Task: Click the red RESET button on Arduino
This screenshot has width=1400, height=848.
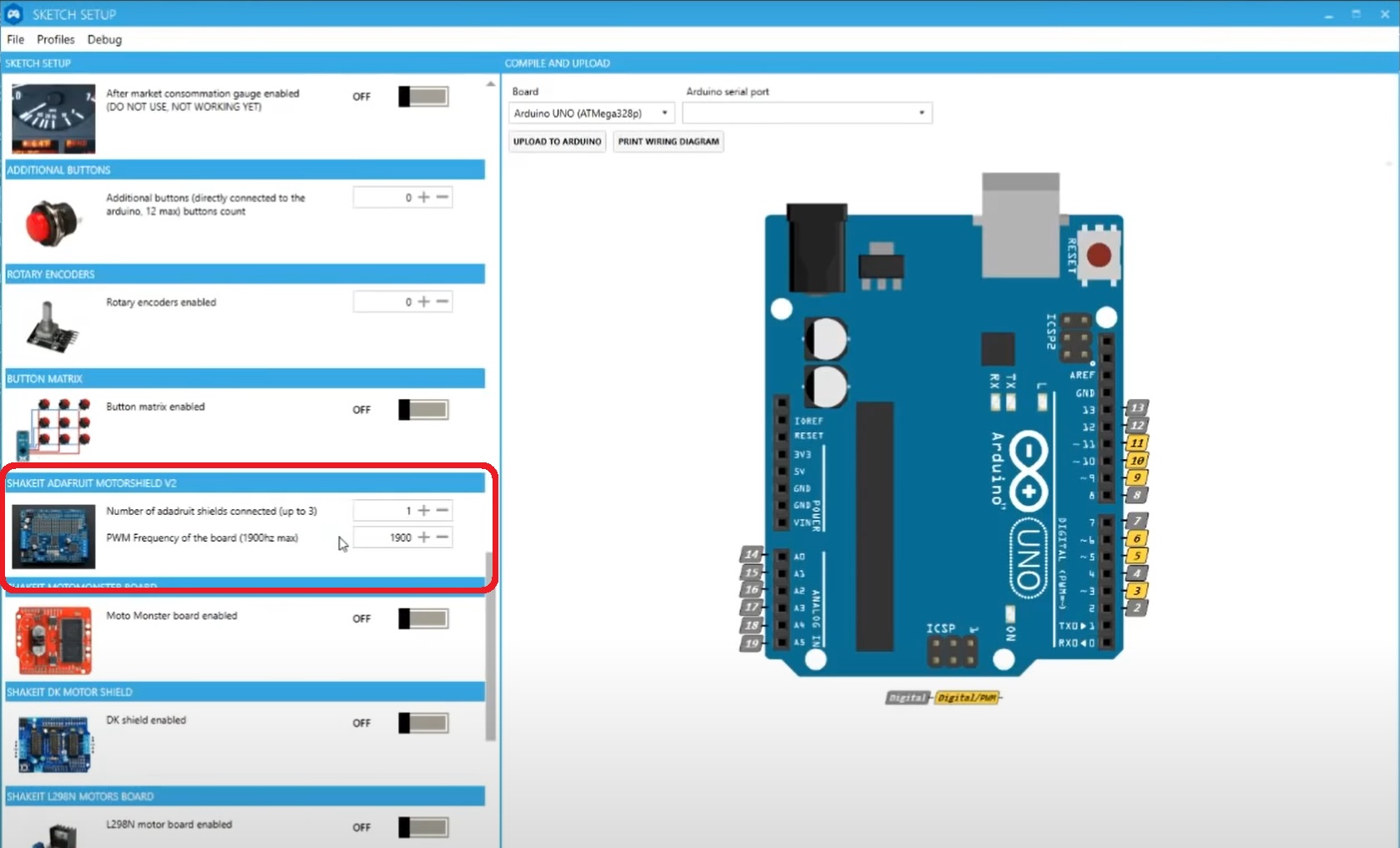Action: (1099, 255)
